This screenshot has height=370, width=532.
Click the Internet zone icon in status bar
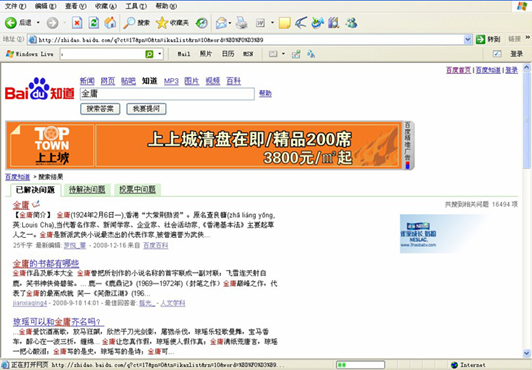click(454, 365)
